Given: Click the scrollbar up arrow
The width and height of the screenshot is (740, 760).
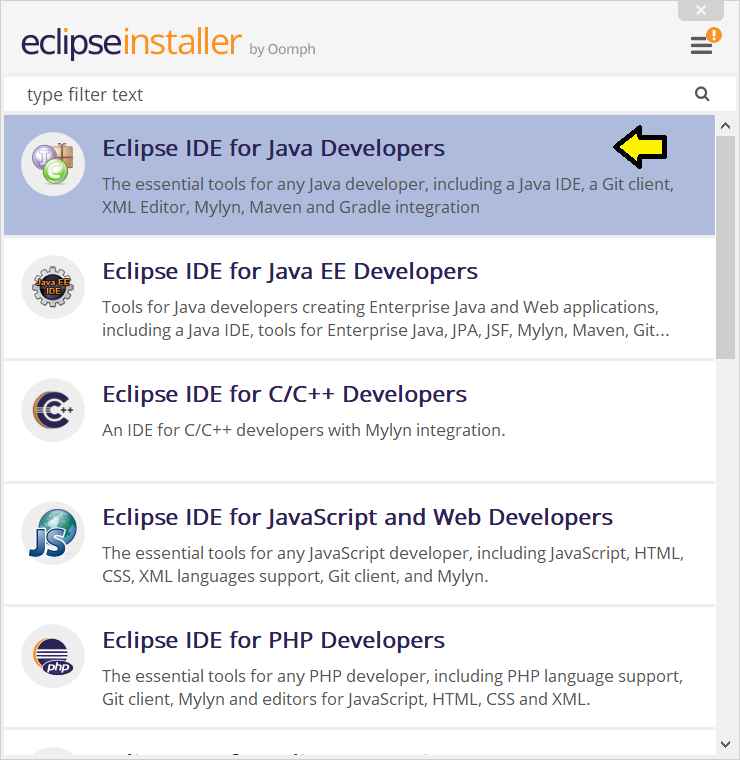Looking at the screenshot, I should (x=725, y=126).
